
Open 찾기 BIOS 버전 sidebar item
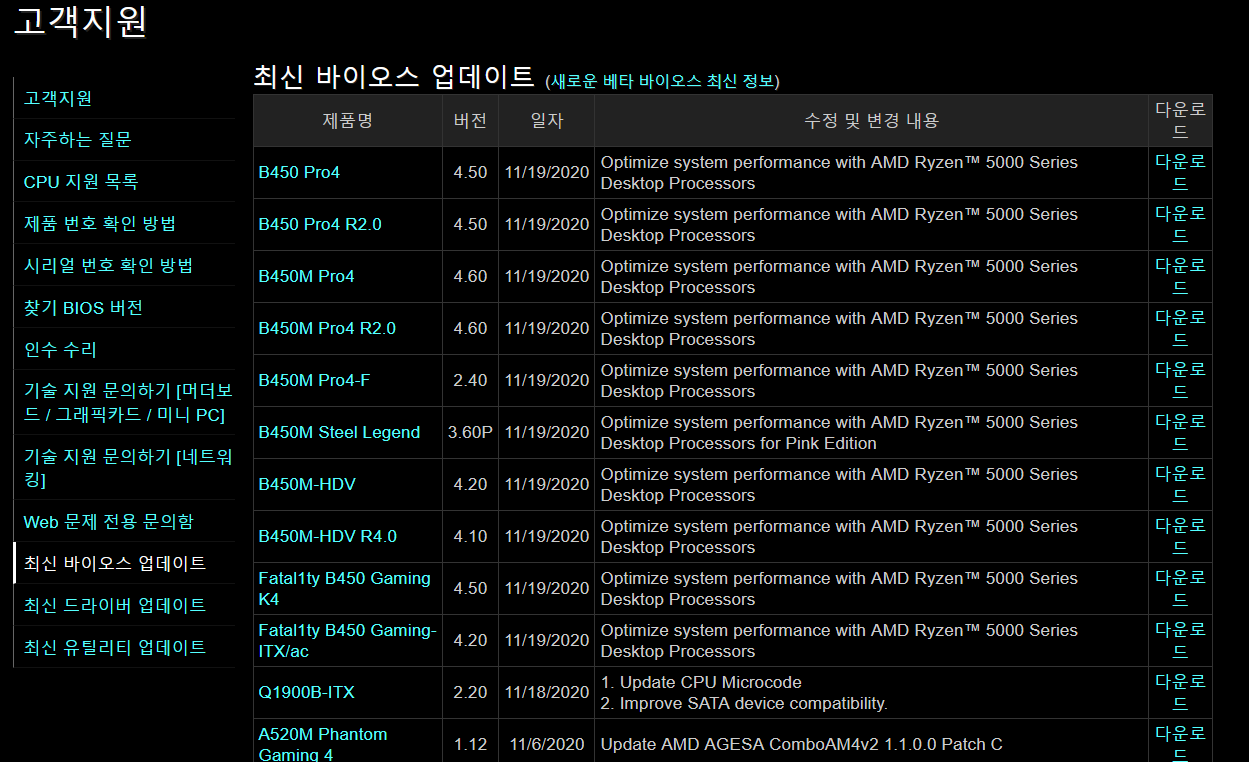pos(83,308)
